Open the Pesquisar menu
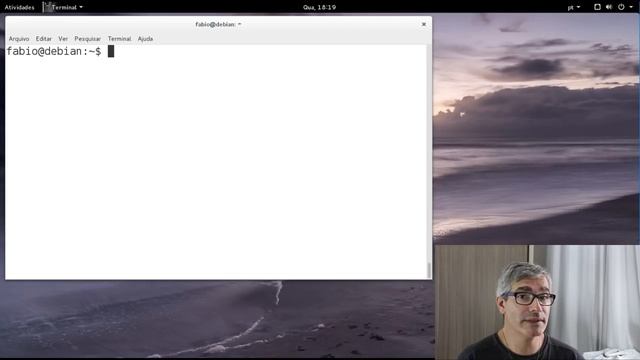 [x=87, y=39]
